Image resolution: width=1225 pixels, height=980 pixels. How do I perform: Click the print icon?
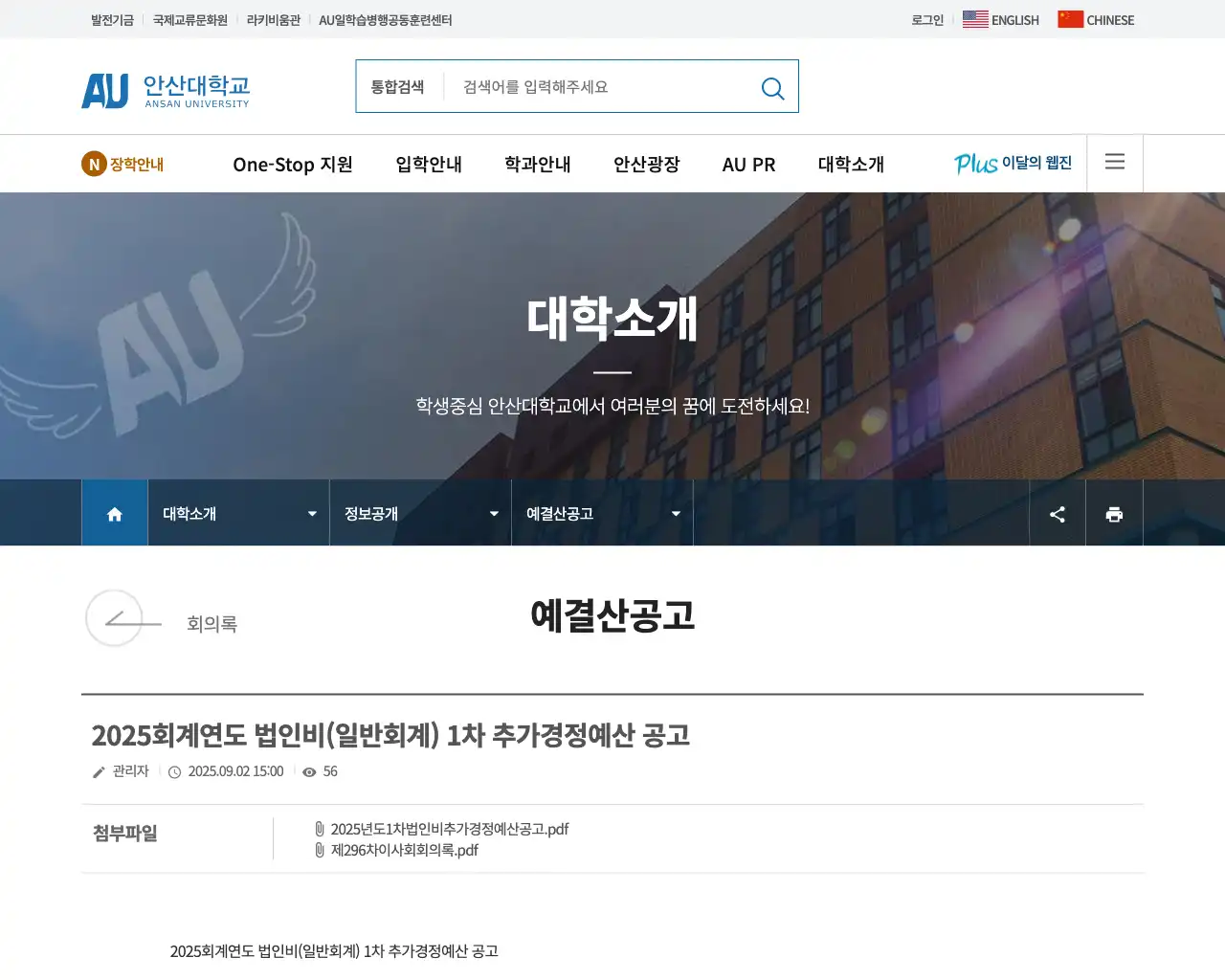click(x=1114, y=513)
